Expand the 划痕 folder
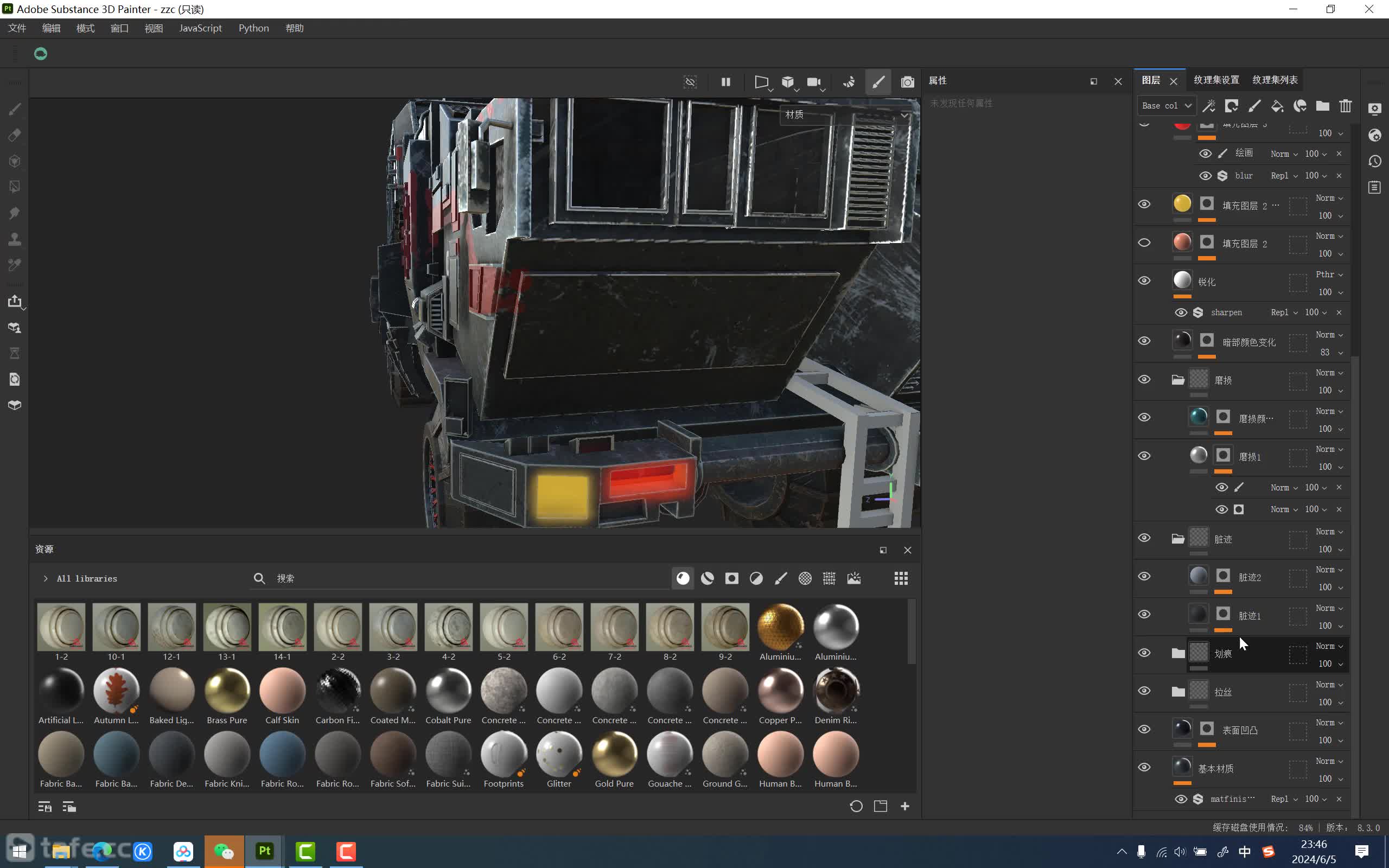The width and height of the screenshot is (1389, 868). [x=1177, y=653]
